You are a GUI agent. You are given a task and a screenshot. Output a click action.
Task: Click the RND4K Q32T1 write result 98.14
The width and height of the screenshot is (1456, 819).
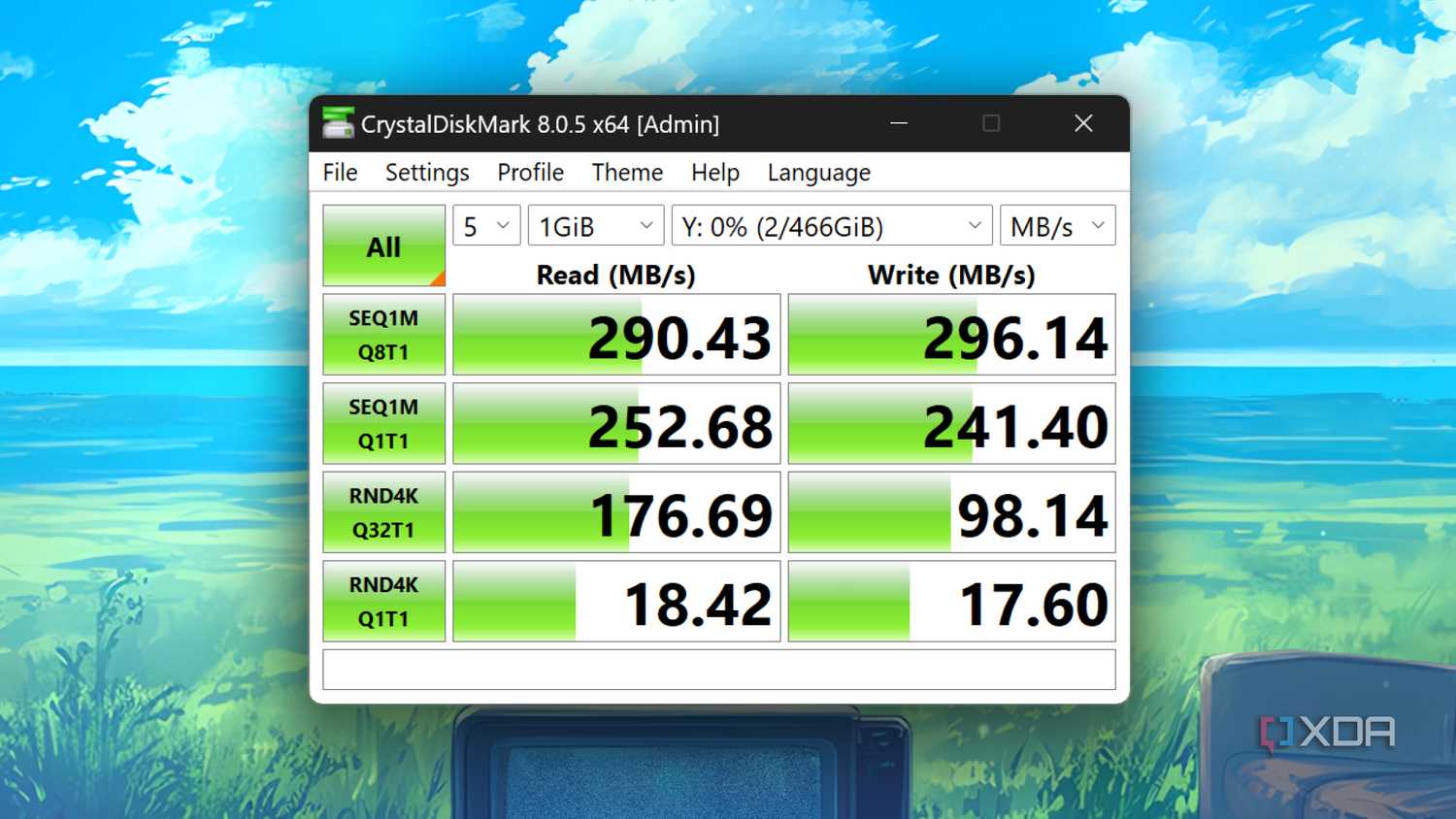tap(951, 512)
